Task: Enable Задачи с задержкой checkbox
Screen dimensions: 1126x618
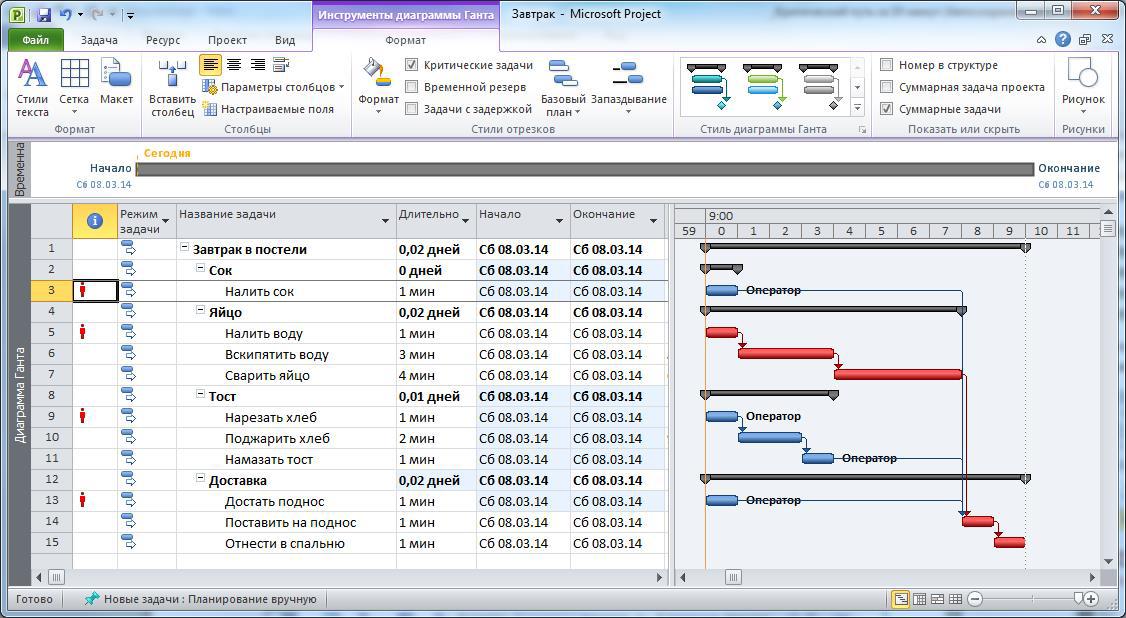Action: click(411, 109)
